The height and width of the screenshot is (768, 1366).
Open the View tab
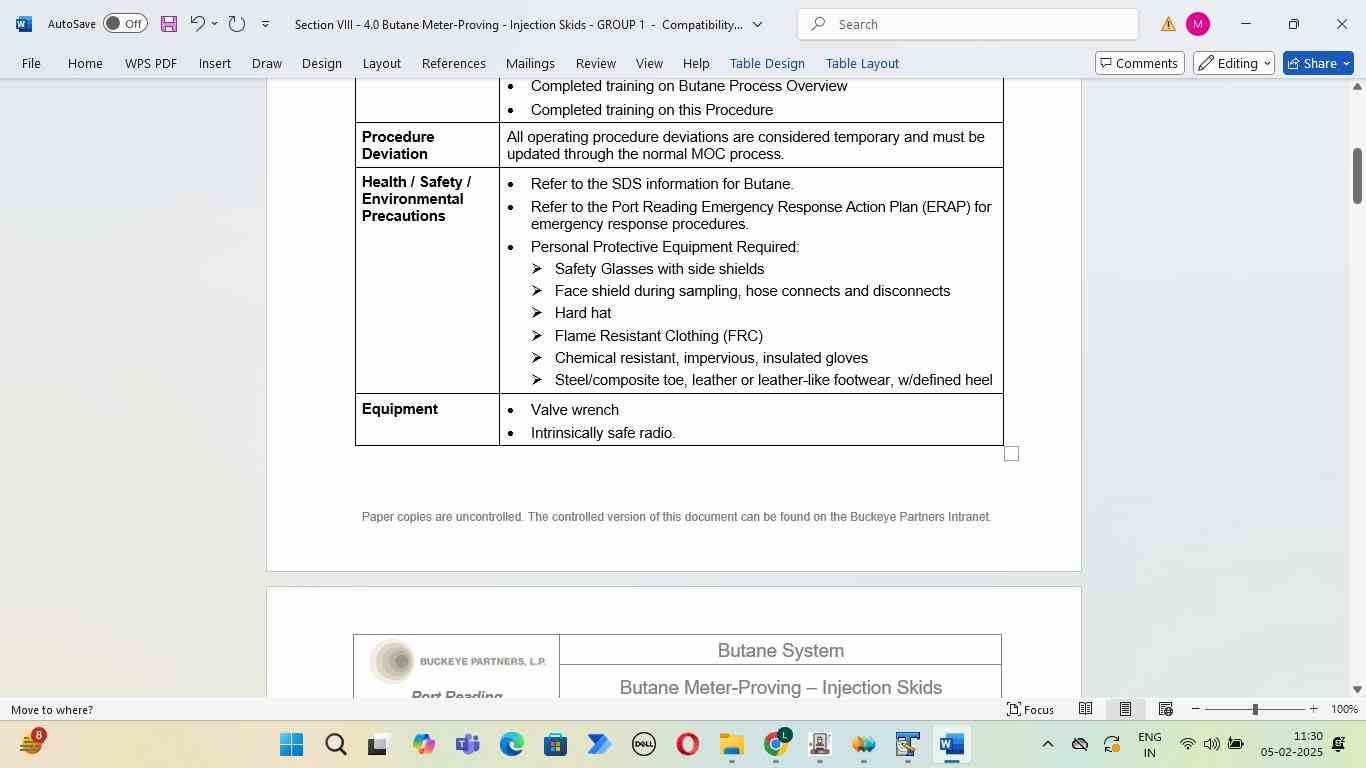tap(649, 63)
